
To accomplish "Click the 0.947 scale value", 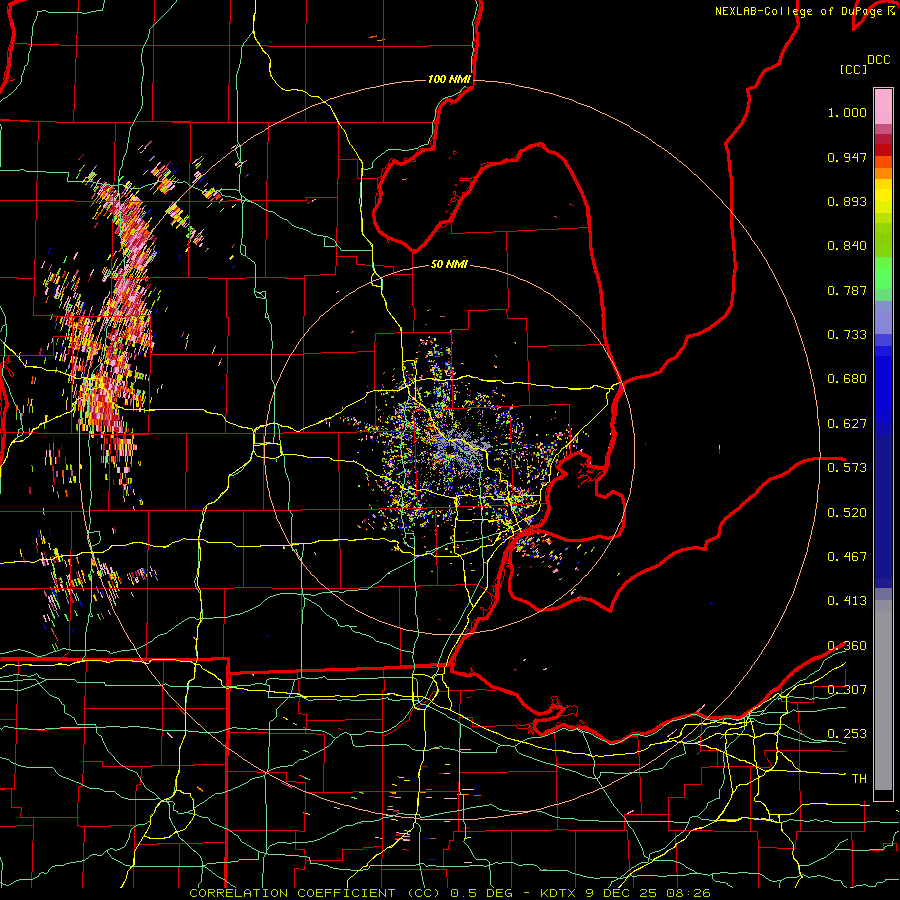I will 847,157.
